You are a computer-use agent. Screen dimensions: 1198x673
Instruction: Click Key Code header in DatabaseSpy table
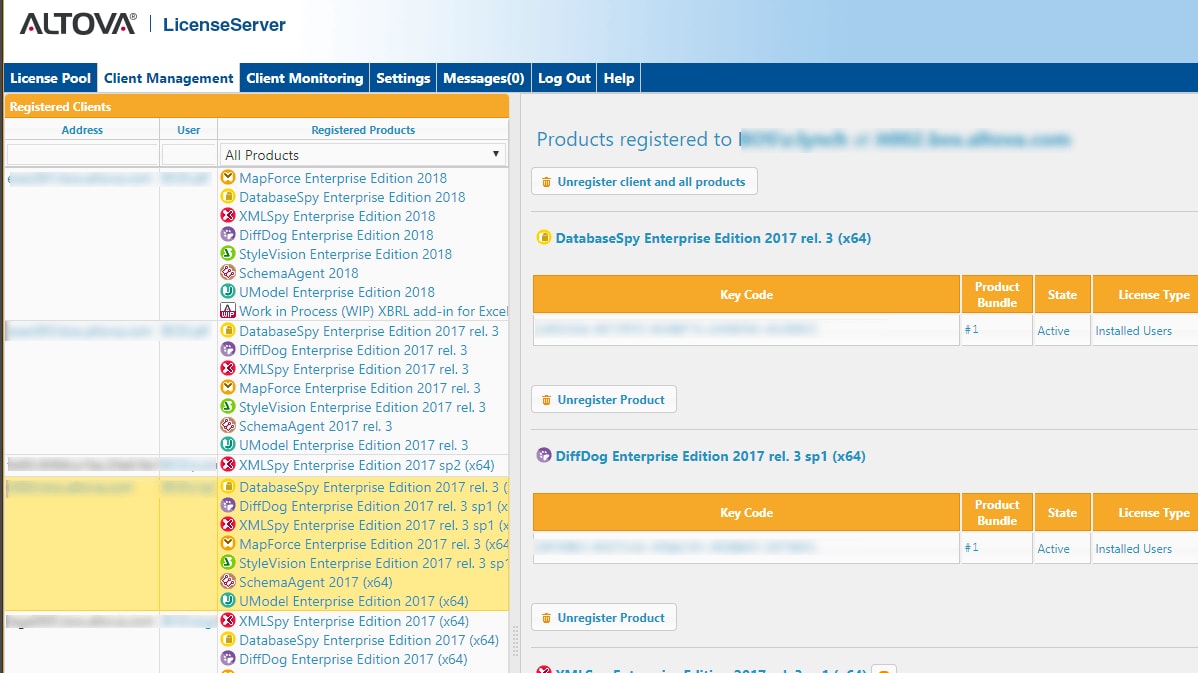(x=746, y=295)
